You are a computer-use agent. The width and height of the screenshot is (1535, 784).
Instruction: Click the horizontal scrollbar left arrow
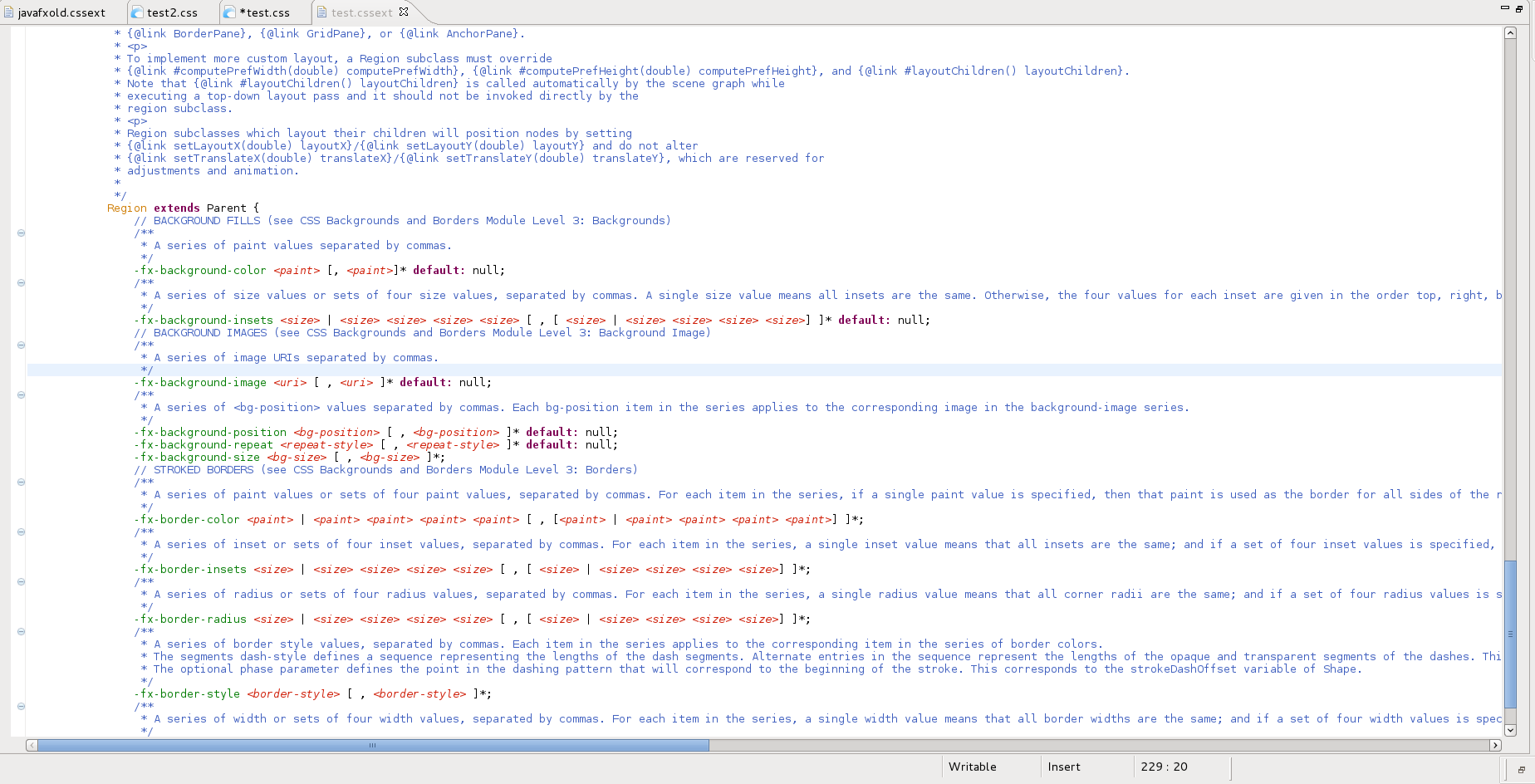(32, 745)
